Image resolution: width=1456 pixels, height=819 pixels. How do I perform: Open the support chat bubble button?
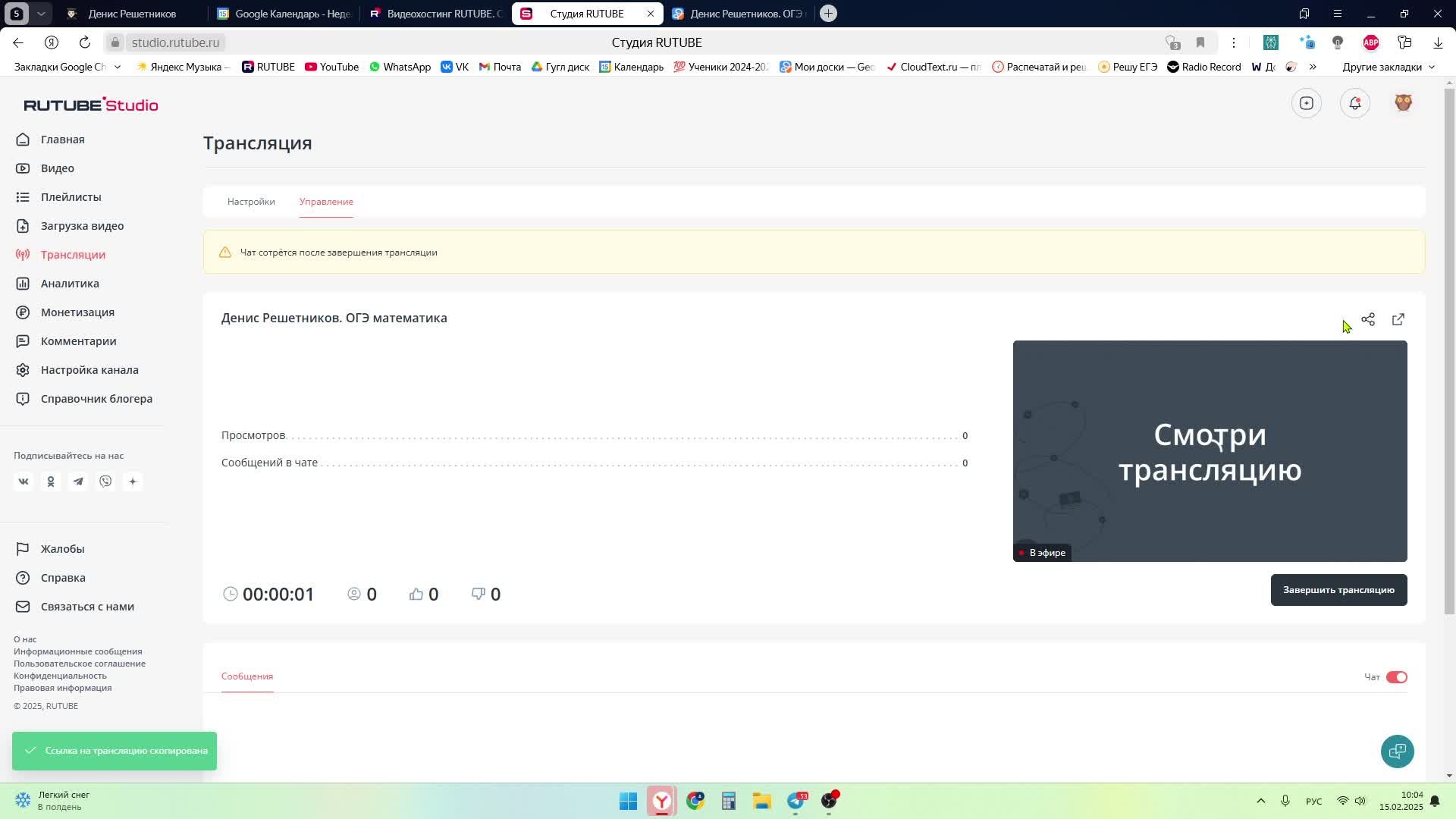tap(1397, 752)
